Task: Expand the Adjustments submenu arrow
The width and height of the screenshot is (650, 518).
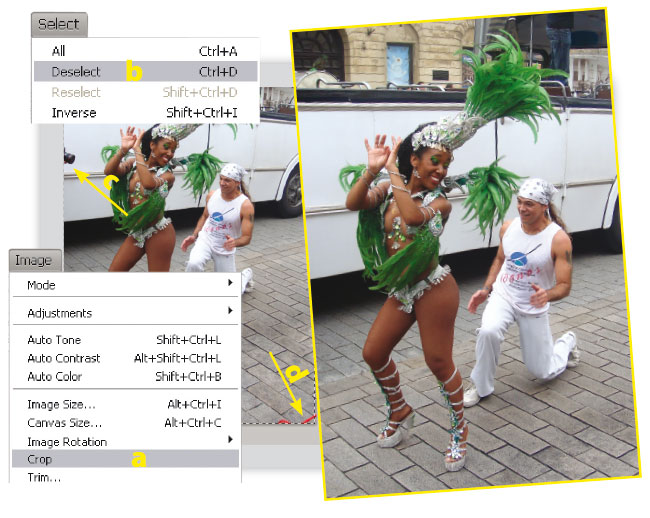Action: coord(231,311)
